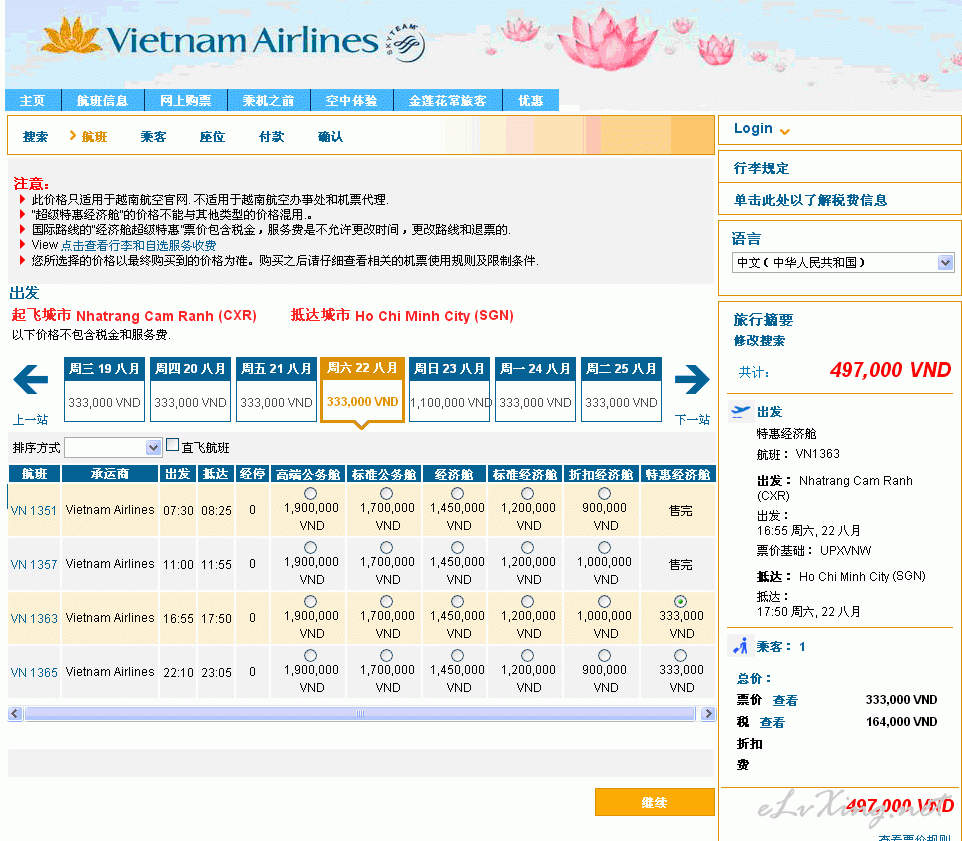Image resolution: width=962 pixels, height=841 pixels.
Task: Go to the 付款 step
Action: click(271, 137)
